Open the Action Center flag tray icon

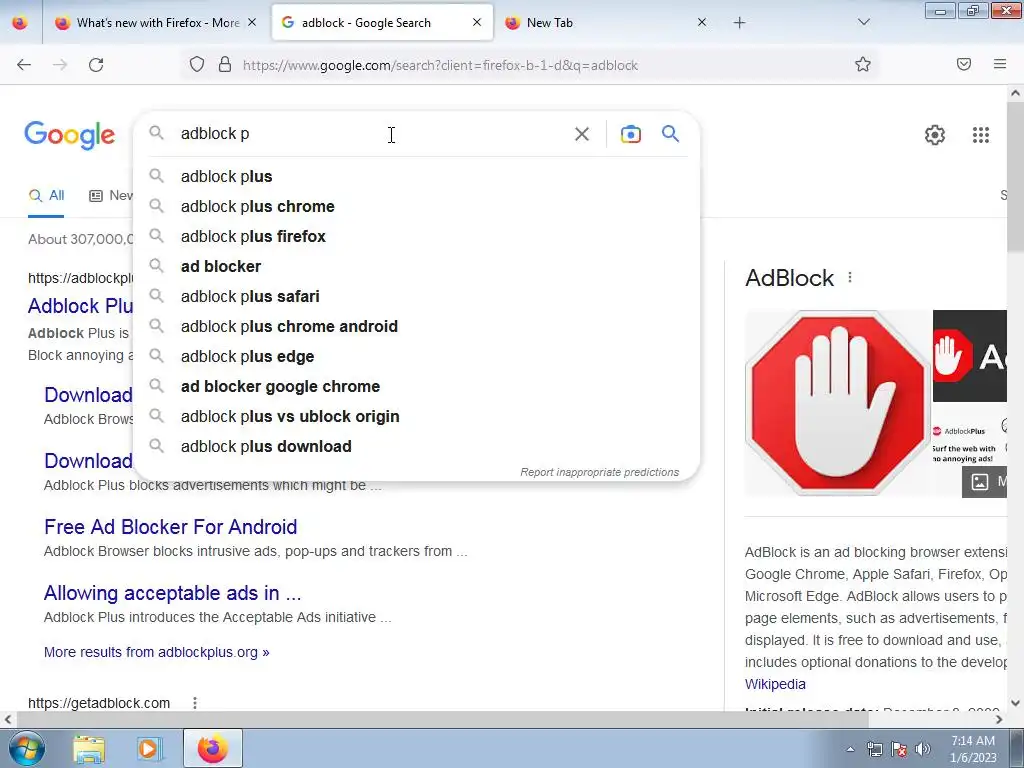[x=899, y=749]
